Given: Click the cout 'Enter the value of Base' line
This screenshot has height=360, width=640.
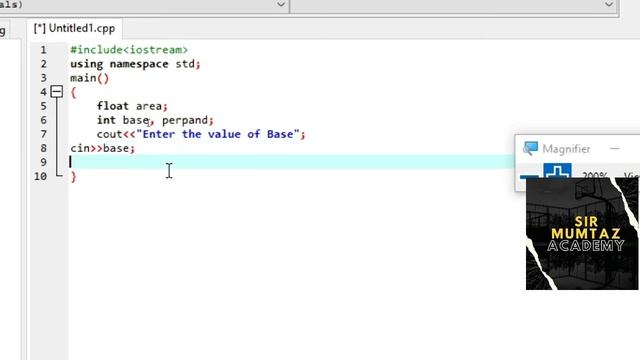Looking at the screenshot, I should 201,134.
